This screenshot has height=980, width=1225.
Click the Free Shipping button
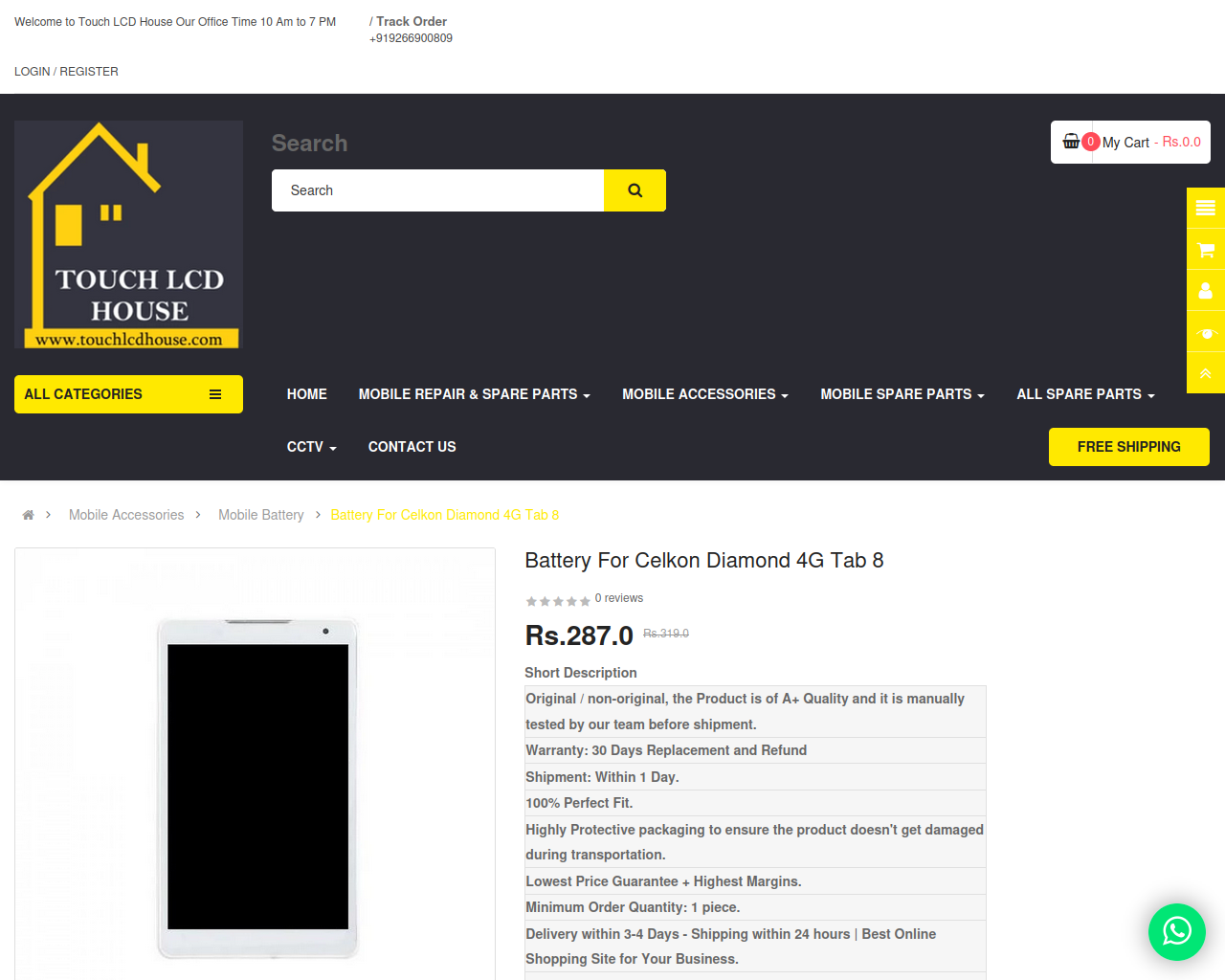(1129, 447)
